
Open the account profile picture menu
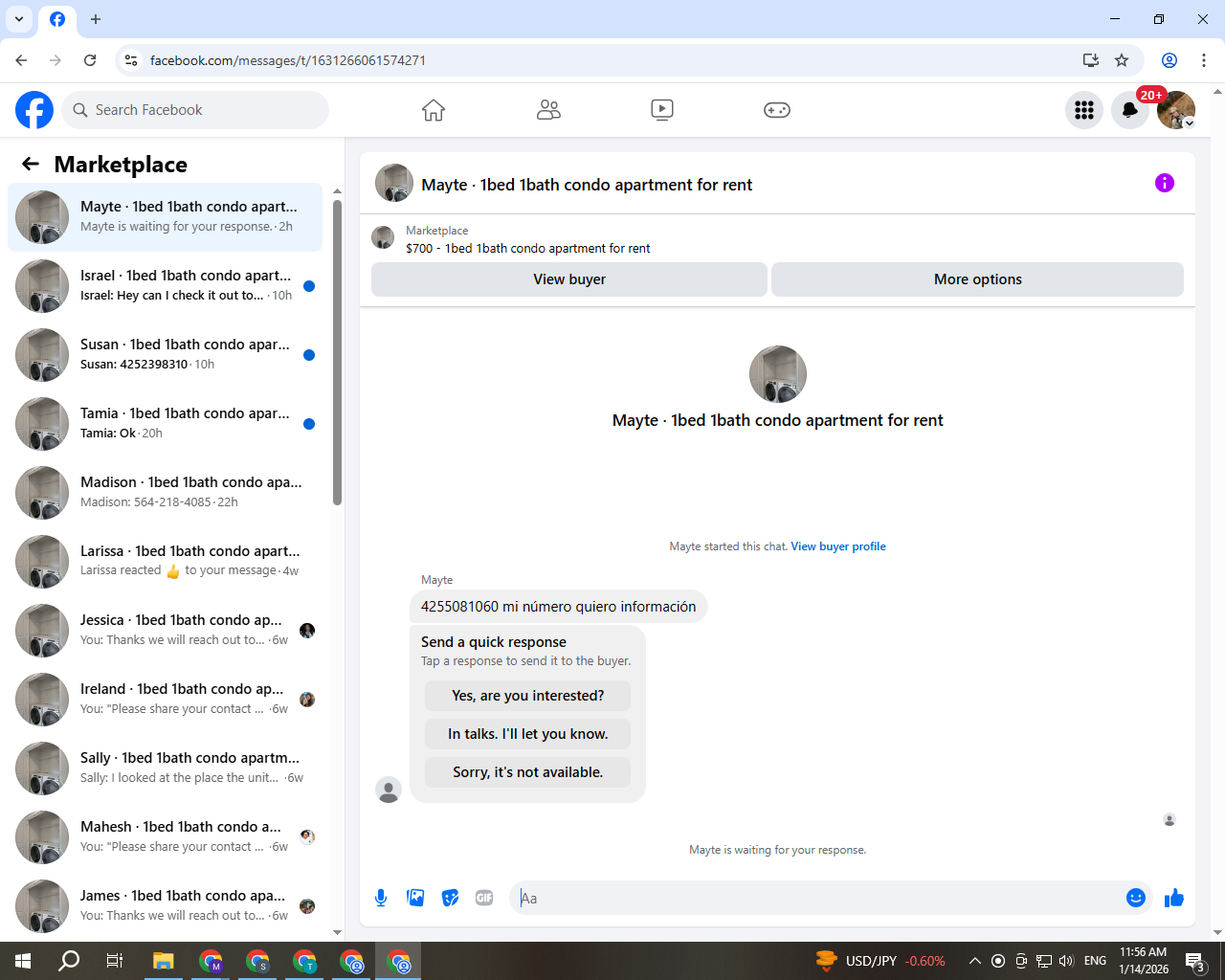click(1176, 110)
